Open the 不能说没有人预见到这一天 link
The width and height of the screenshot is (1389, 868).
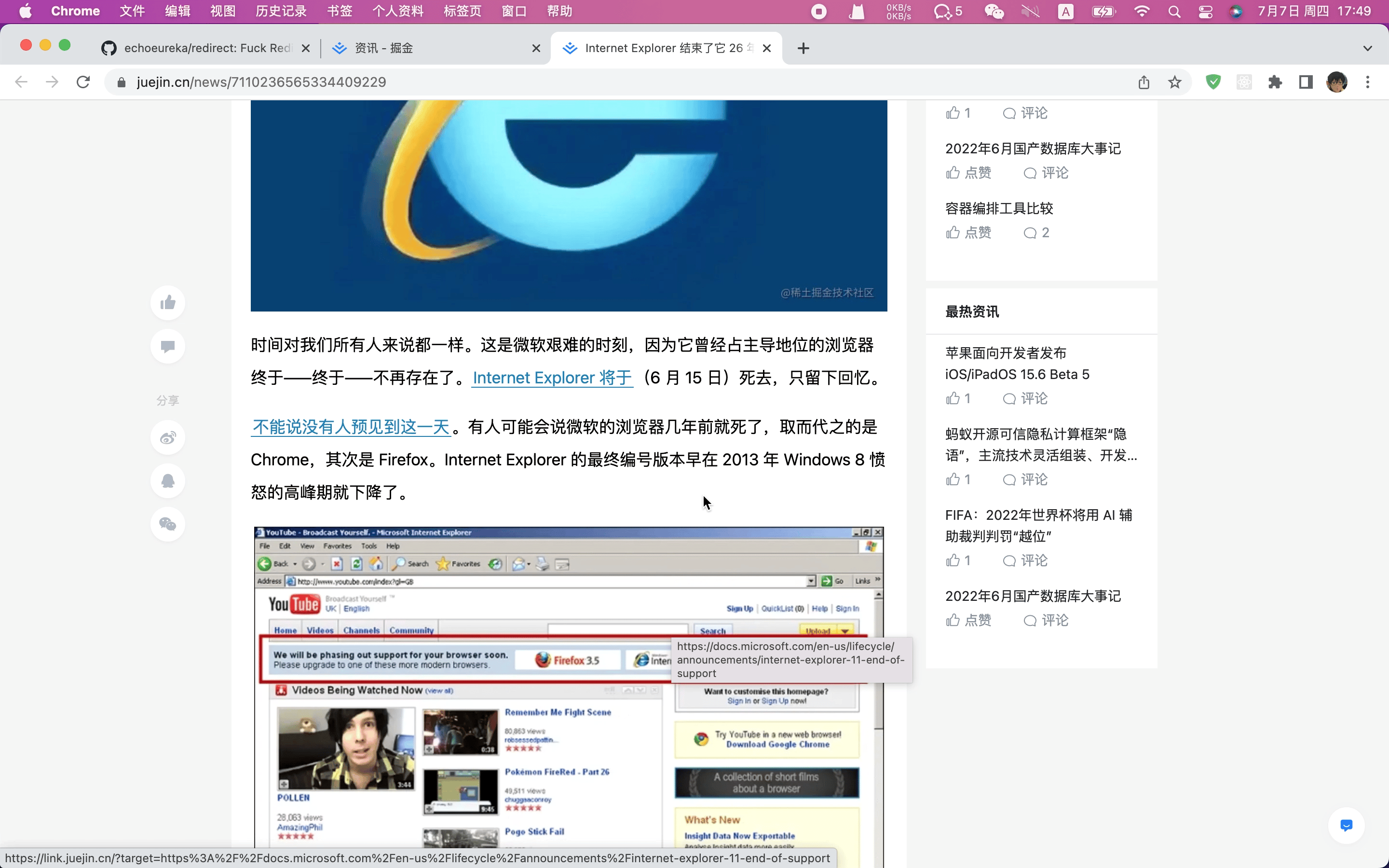(x=351, y=427)
